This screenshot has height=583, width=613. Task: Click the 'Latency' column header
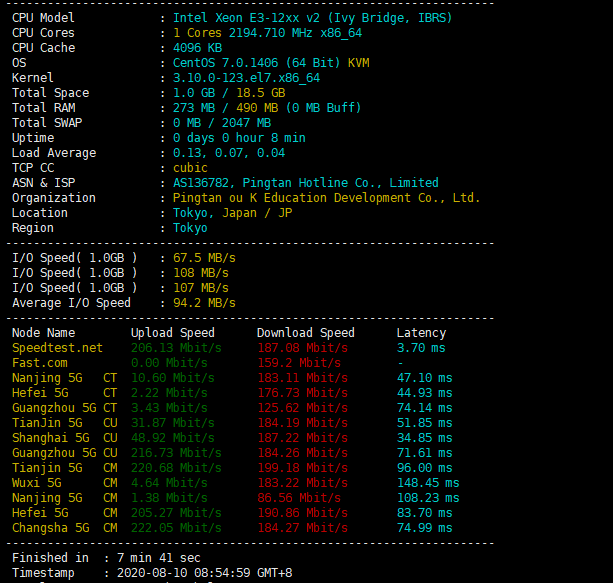tap(421, 333)
